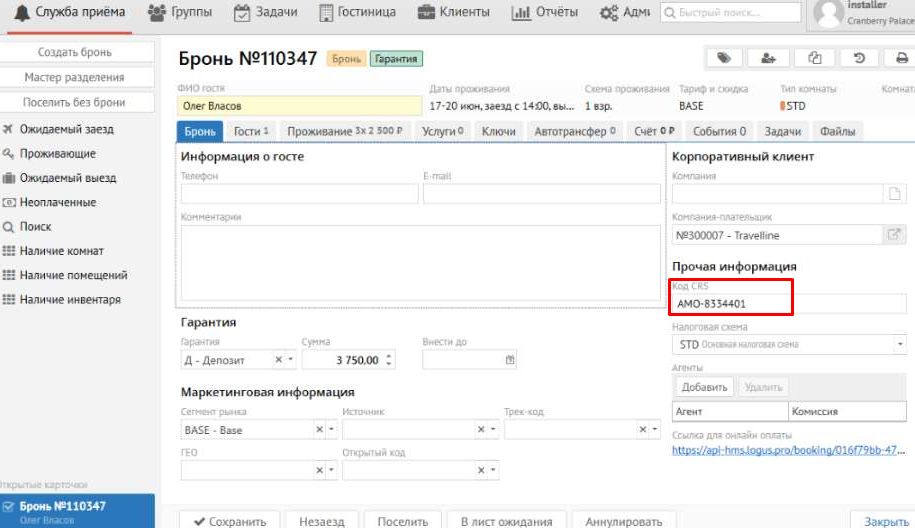Open the Источник dropdown list

tap(492, 430)
